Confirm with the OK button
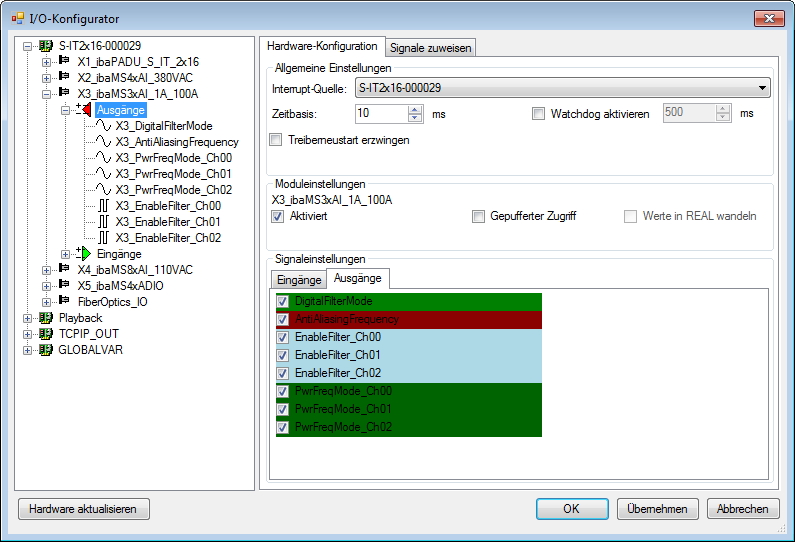 [572, 509]
